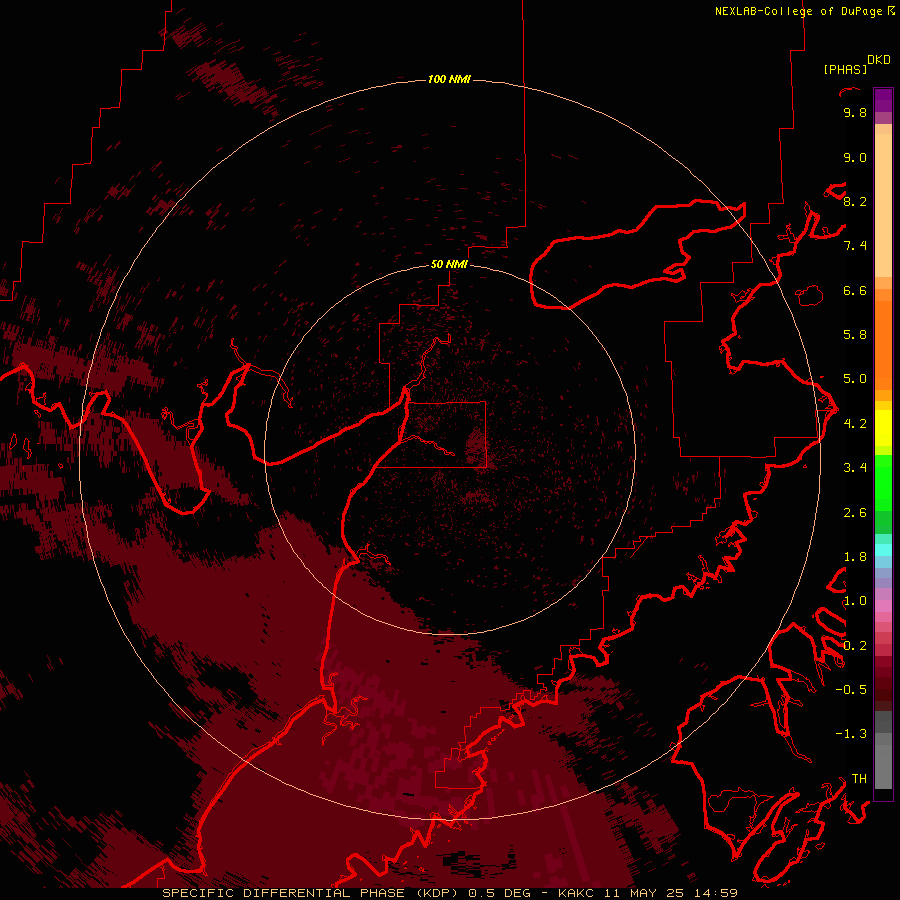Viewport: 900px width, 900px height.
Task: Click the 2.6 value on the color scale
Action: (855, 512)
